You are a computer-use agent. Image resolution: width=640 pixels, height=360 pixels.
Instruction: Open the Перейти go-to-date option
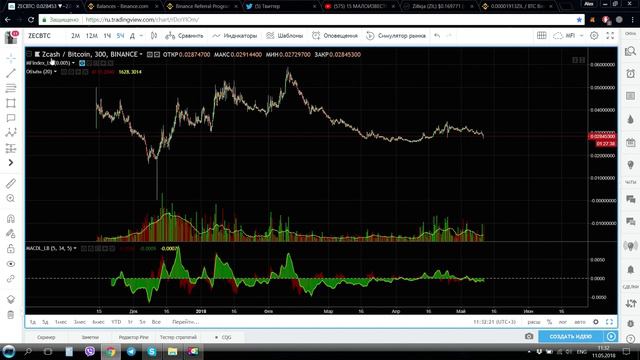185,322
